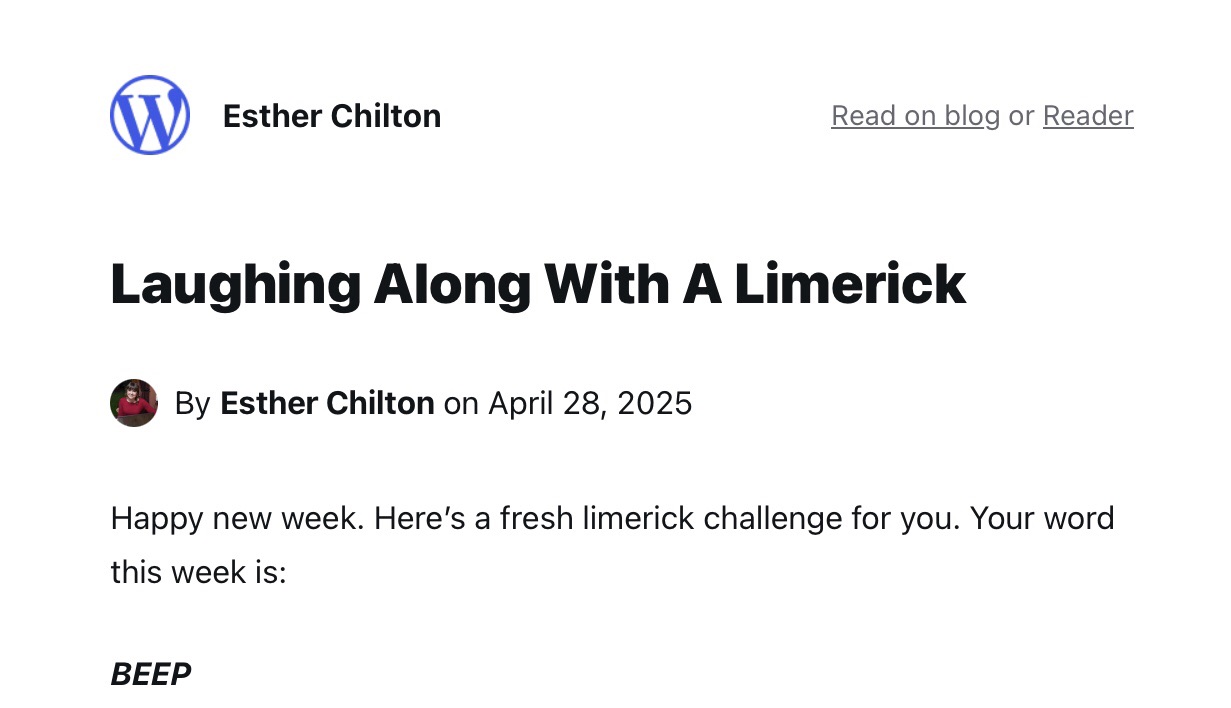Click the "Laughing Along With A Limerick" headline
This screenshot has width=1231, height=708.
(538, 285)
